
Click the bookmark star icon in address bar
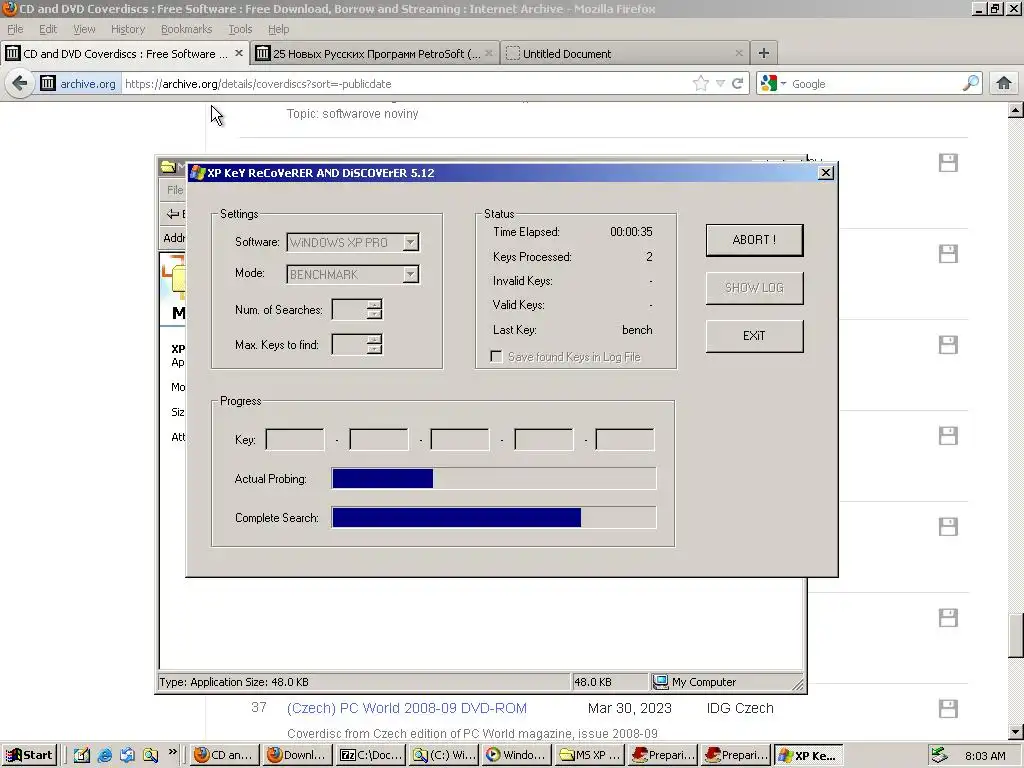coord(701,83)
